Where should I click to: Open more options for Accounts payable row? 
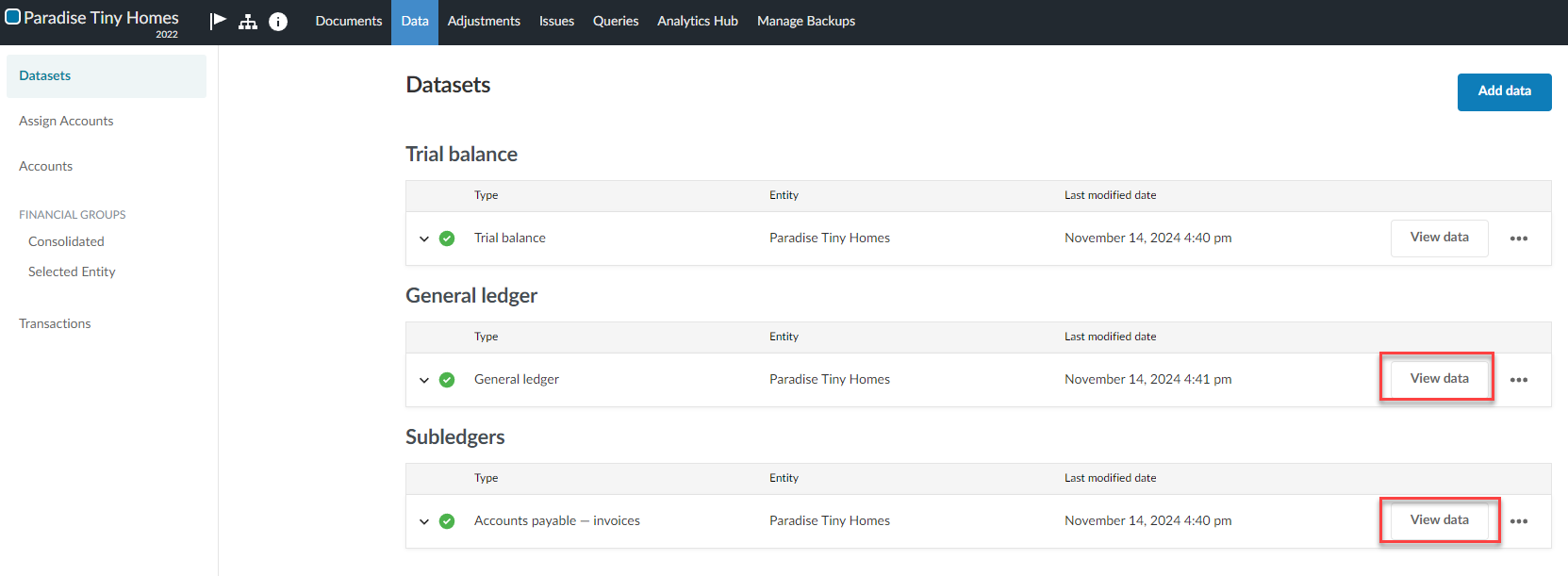point(1518,521)
